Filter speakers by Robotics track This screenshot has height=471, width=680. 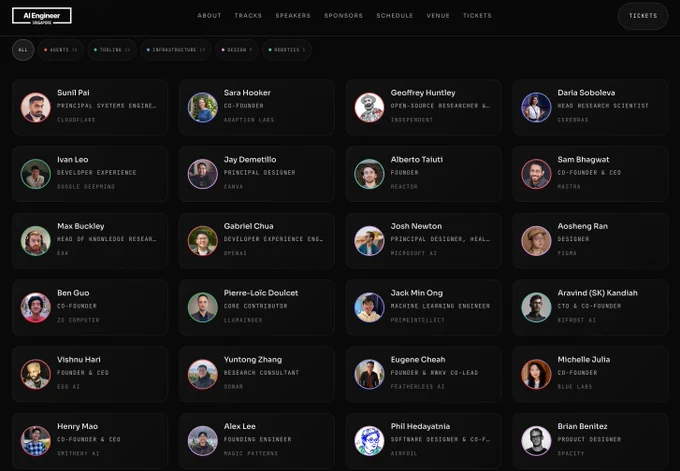[287, 50]
